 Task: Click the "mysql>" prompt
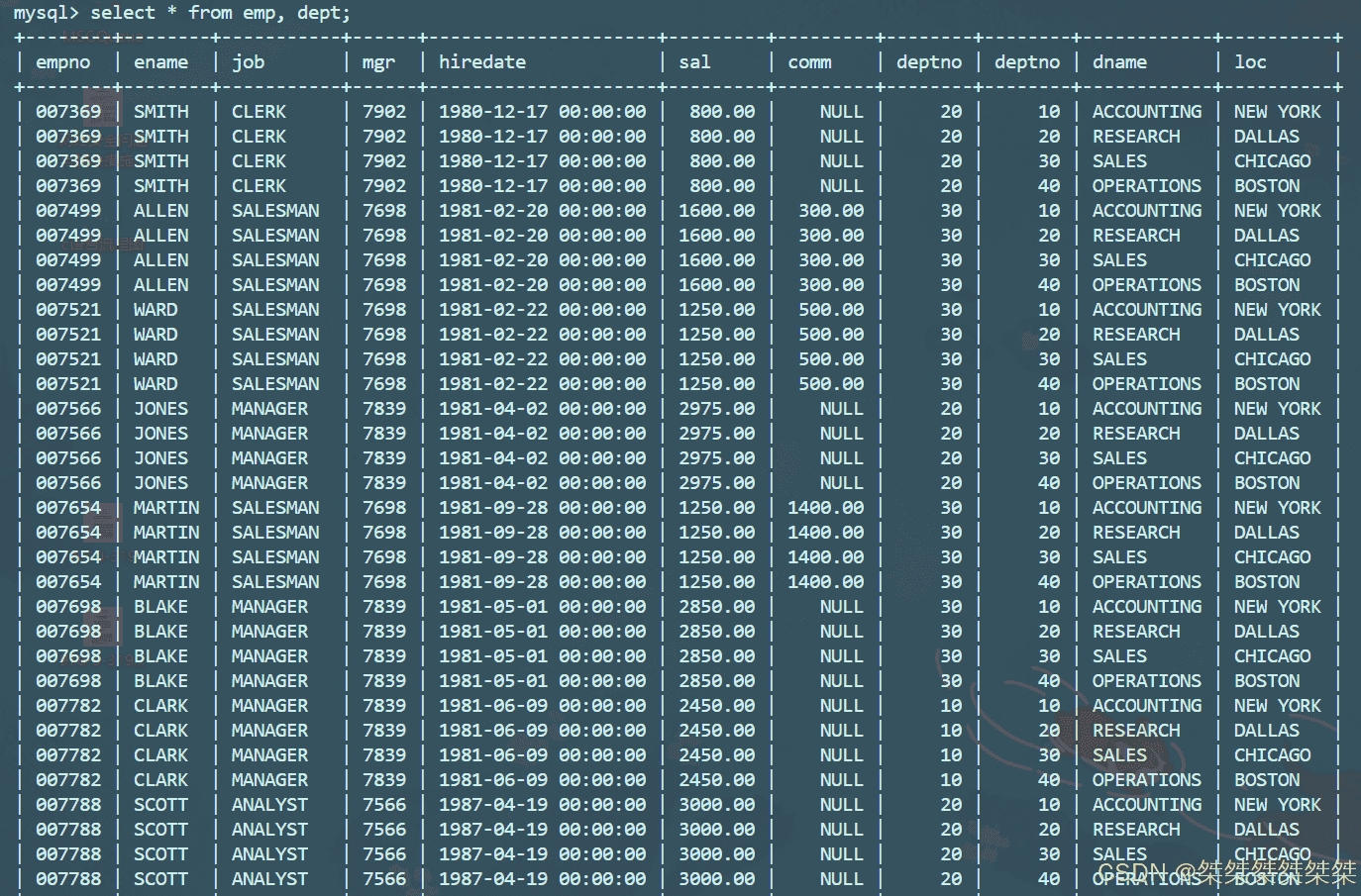[46, 13]
